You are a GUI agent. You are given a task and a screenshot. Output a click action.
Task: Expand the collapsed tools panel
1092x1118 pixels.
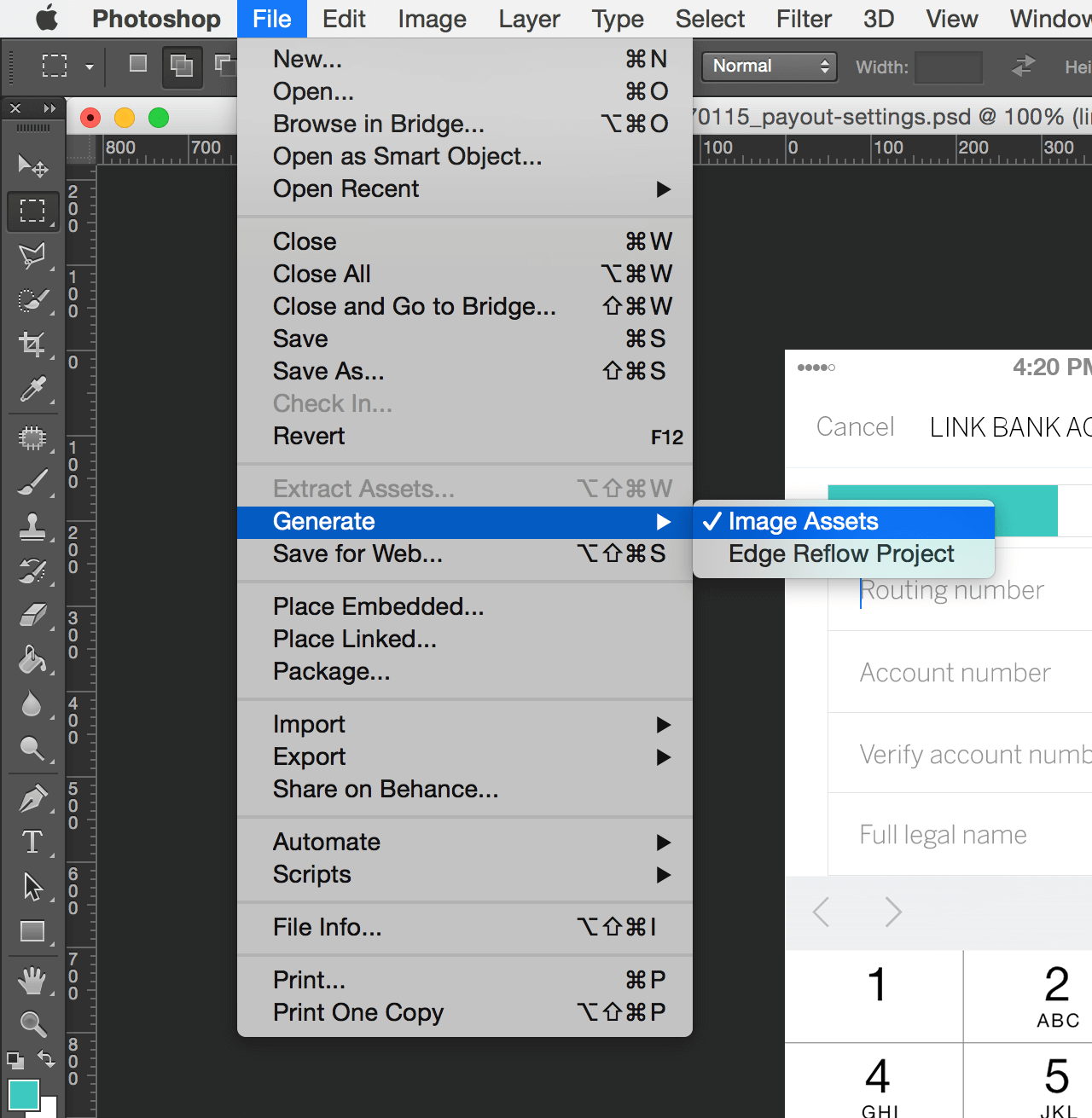[49, 108]
